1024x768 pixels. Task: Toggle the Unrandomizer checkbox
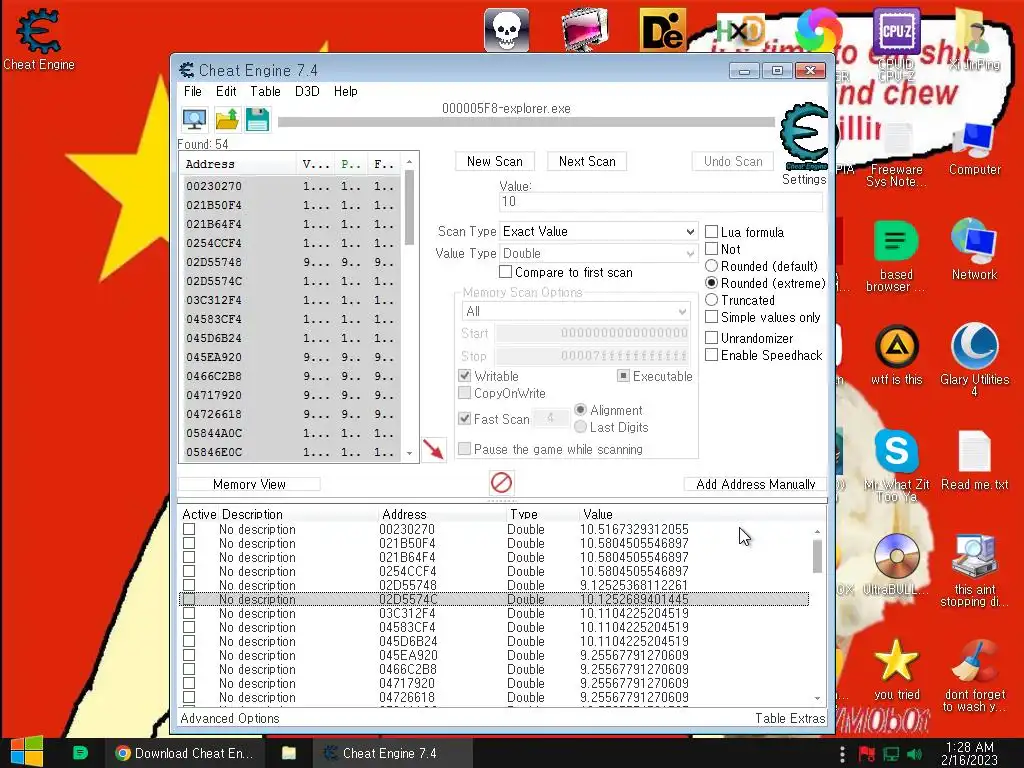point(712,338)
